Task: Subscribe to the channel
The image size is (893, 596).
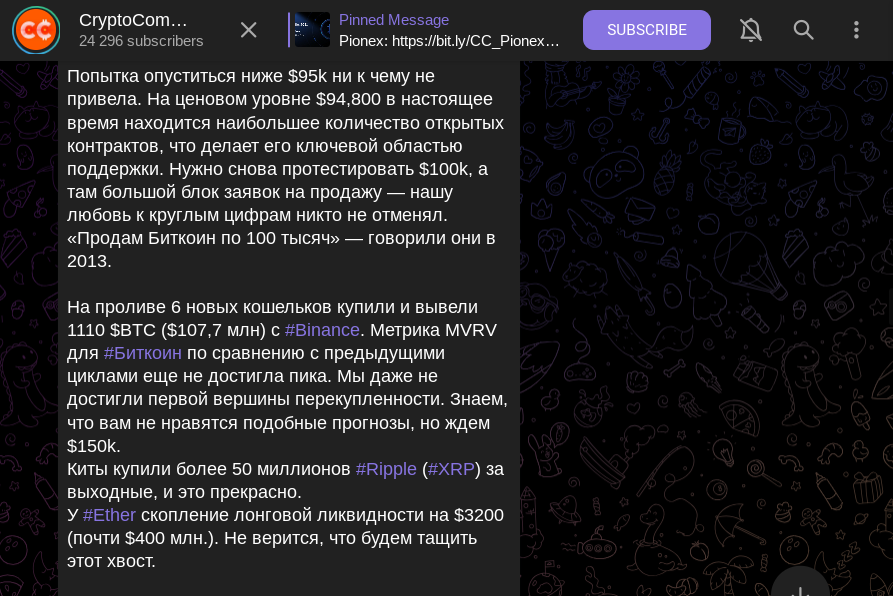Action: coord(647,30)
